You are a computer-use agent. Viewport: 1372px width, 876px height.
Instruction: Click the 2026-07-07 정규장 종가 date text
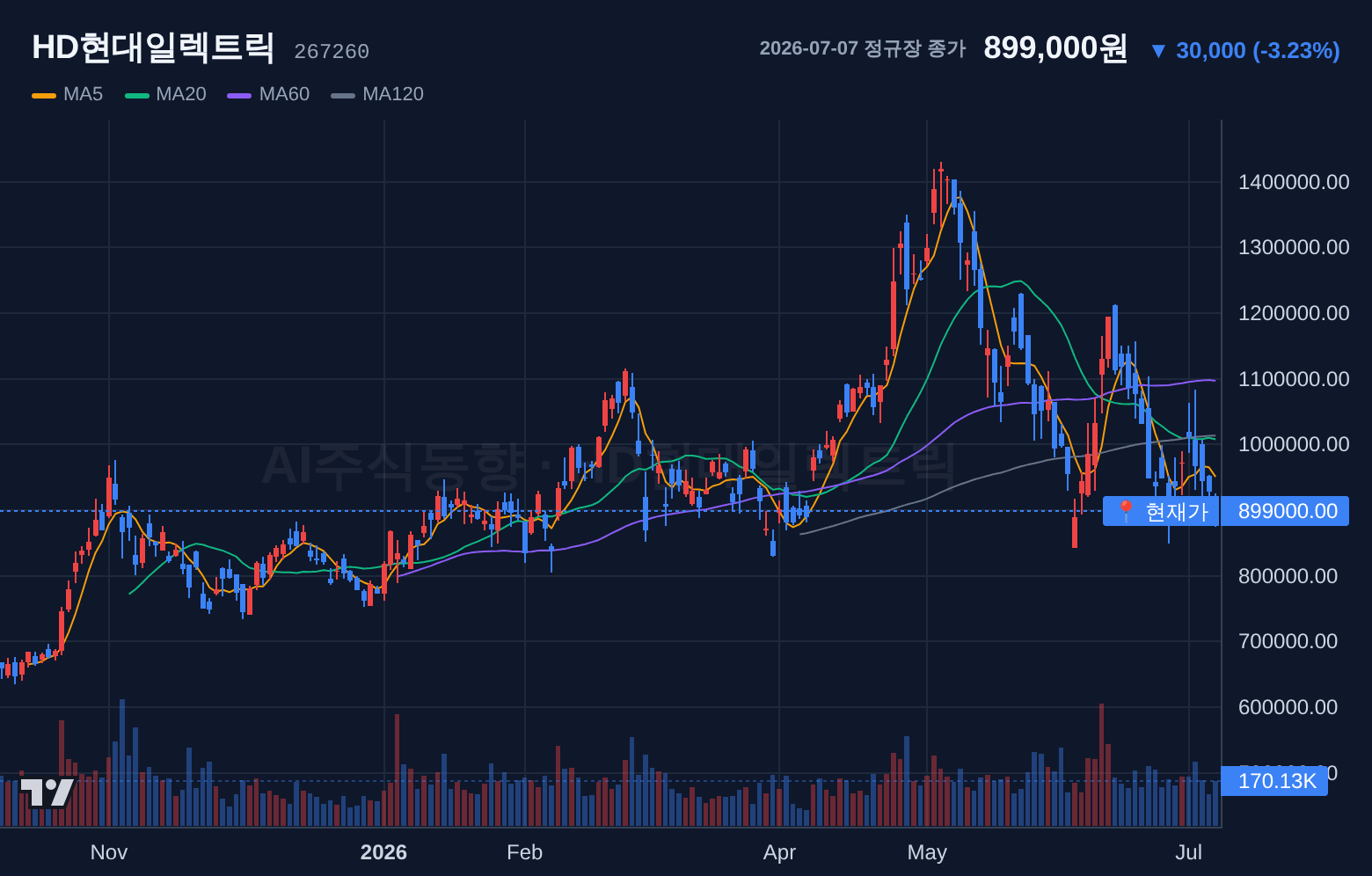coord(863,48)
